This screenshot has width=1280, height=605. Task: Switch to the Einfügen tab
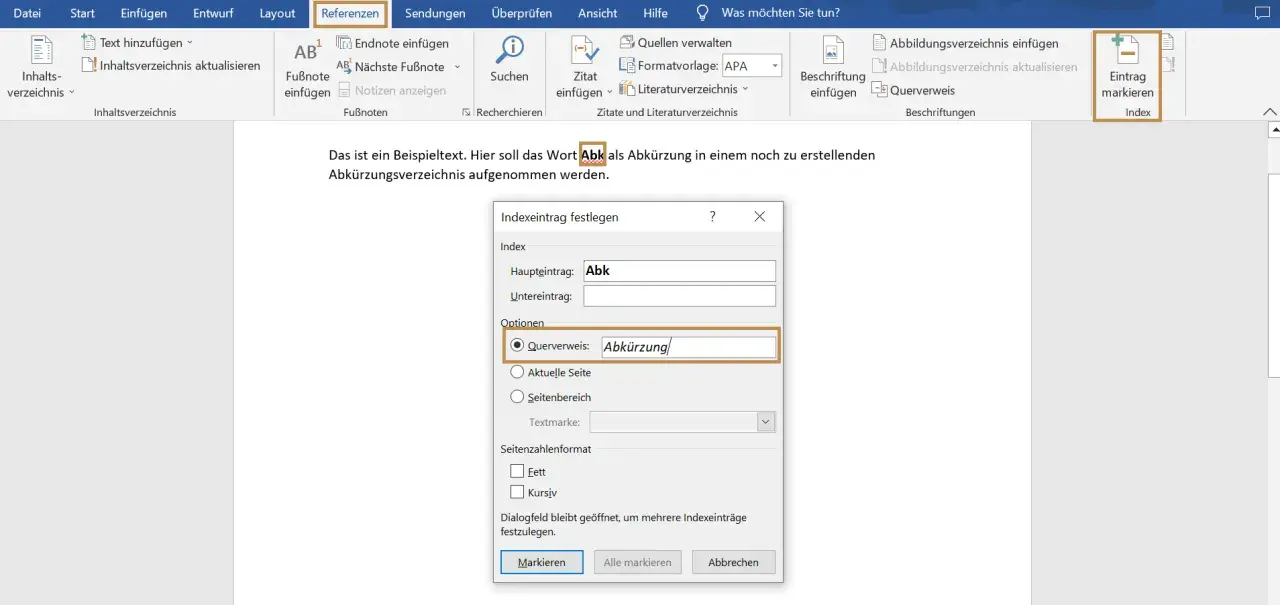click(144, 13)
